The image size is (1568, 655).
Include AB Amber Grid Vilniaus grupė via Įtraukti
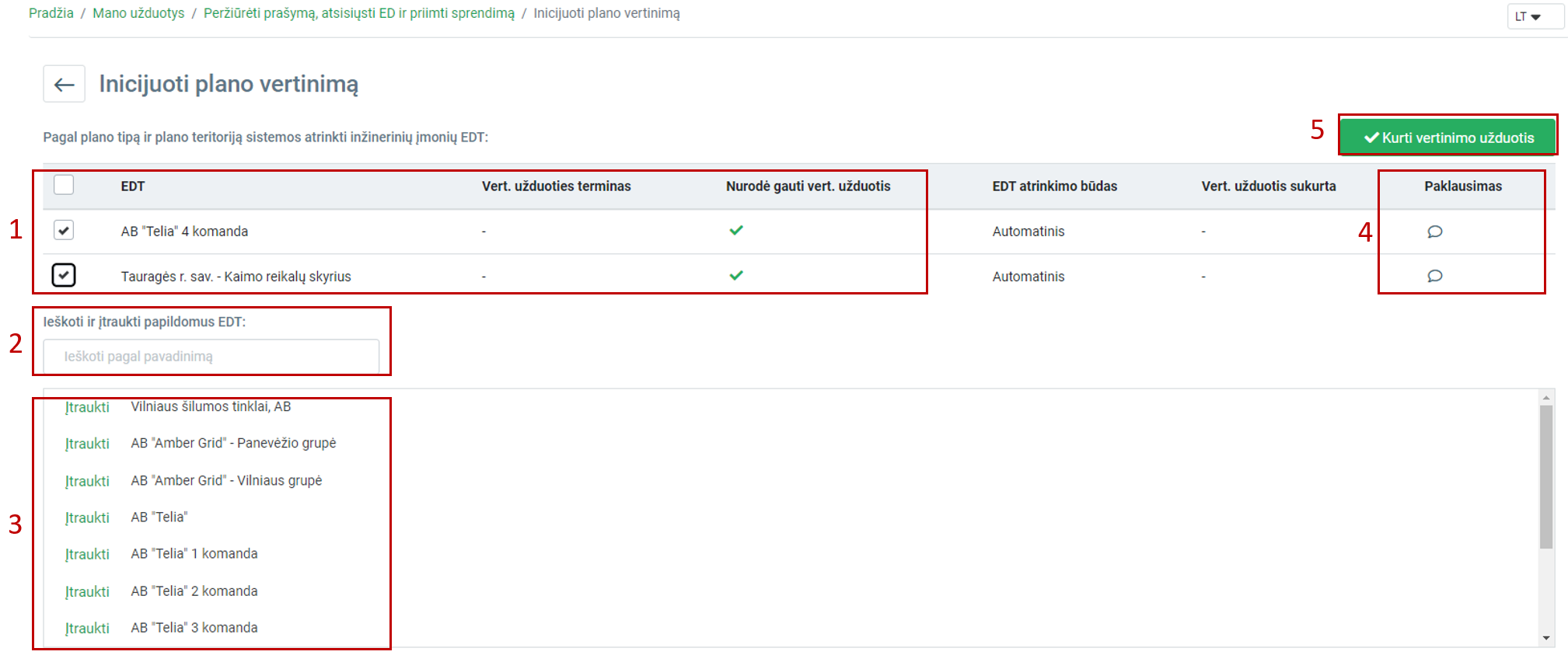click(87, 481)
